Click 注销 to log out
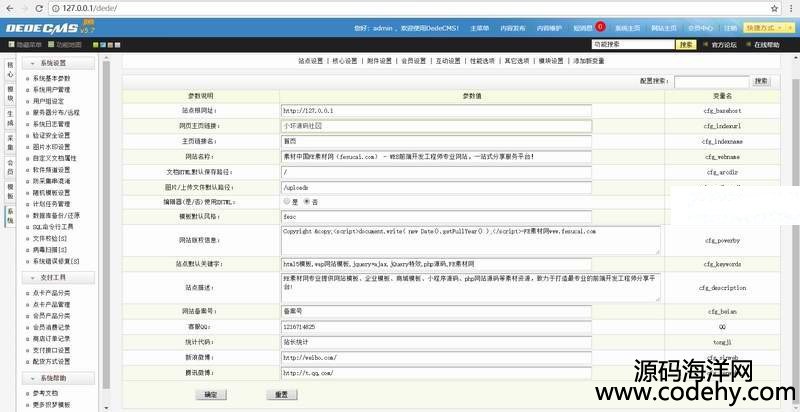Viewport: 800px width, 412px height. tap(731, 29)
